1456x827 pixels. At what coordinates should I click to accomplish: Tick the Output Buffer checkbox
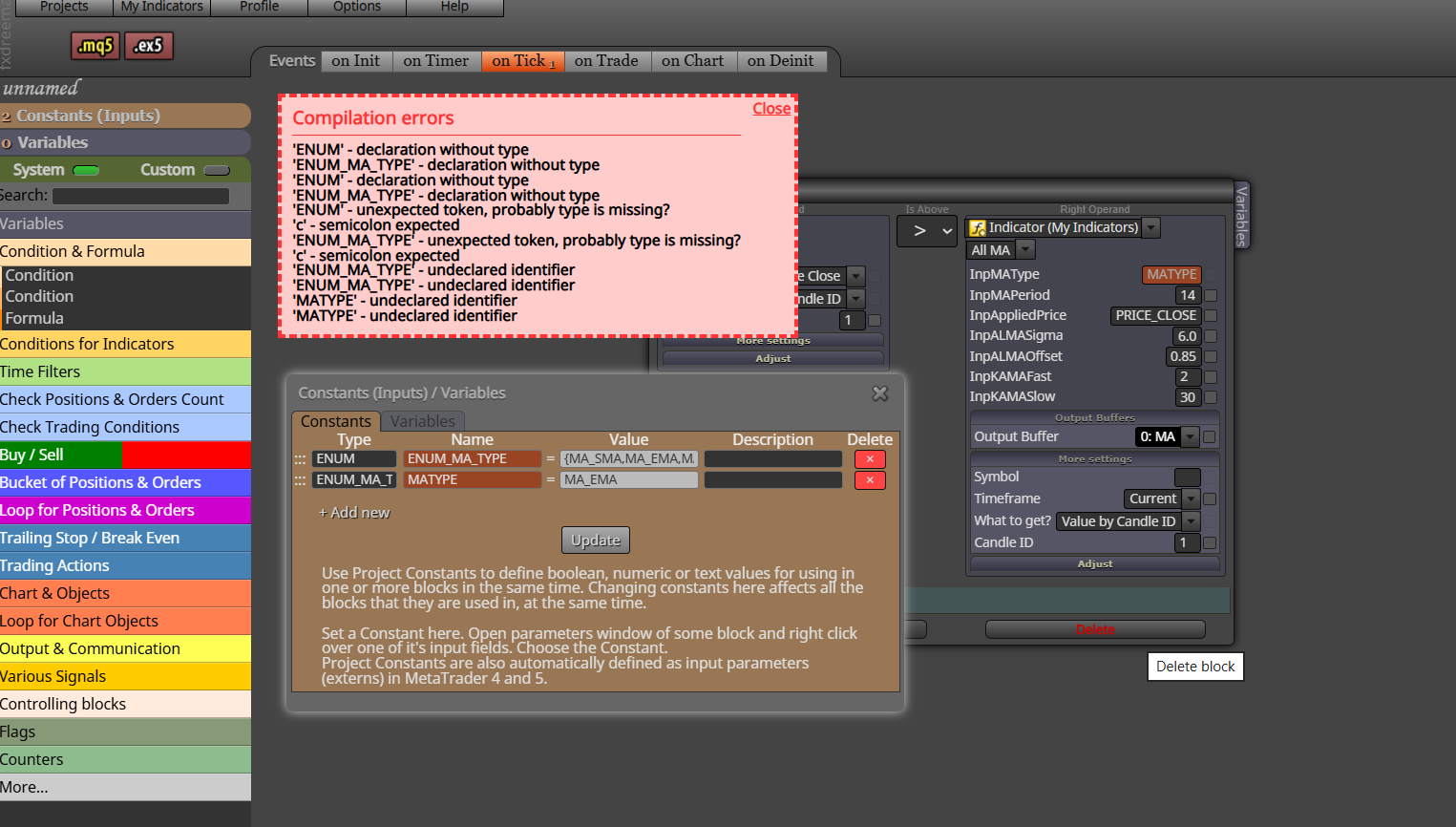coord(1210,437)
